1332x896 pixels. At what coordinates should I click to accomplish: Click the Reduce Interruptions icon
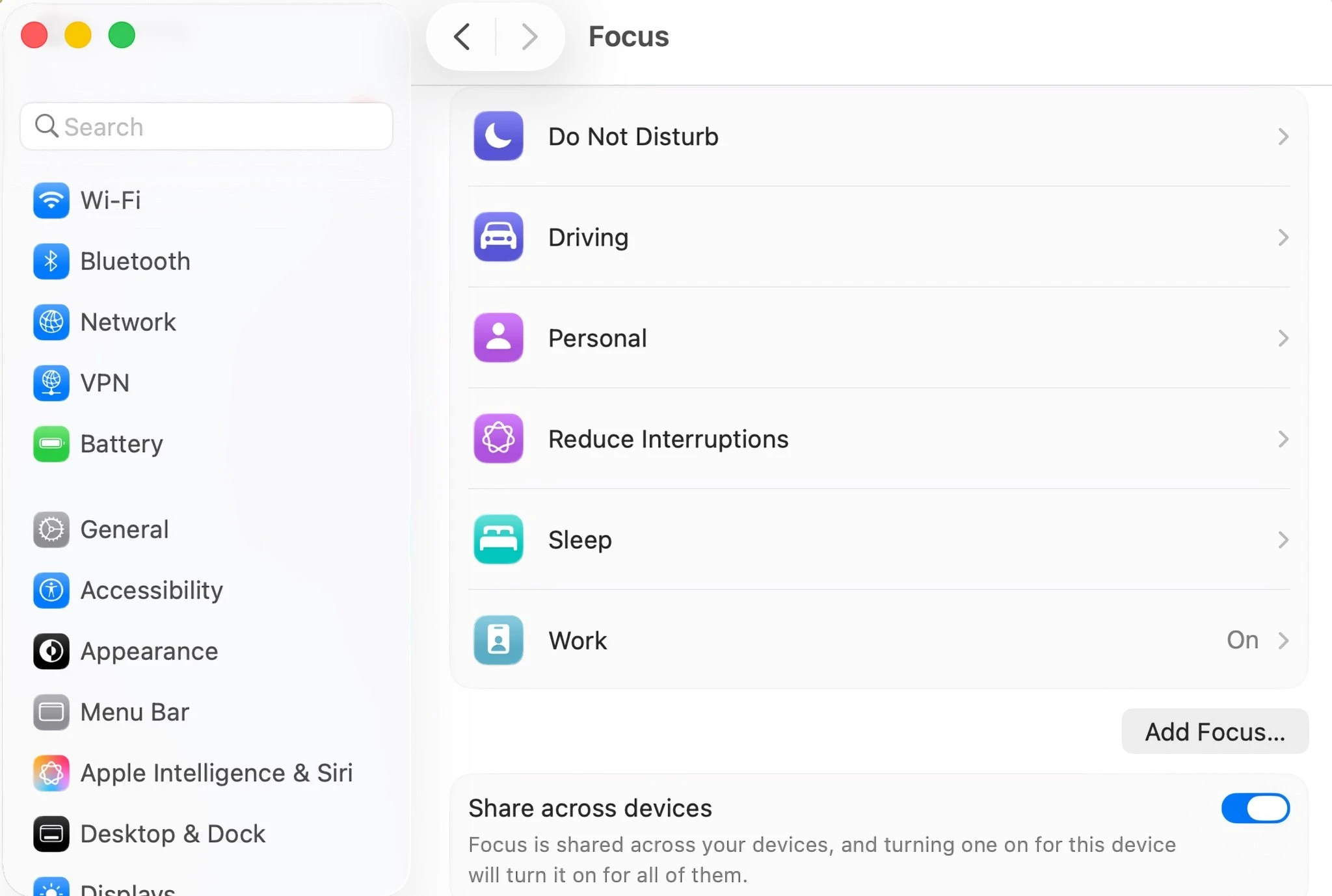(498, 438)
